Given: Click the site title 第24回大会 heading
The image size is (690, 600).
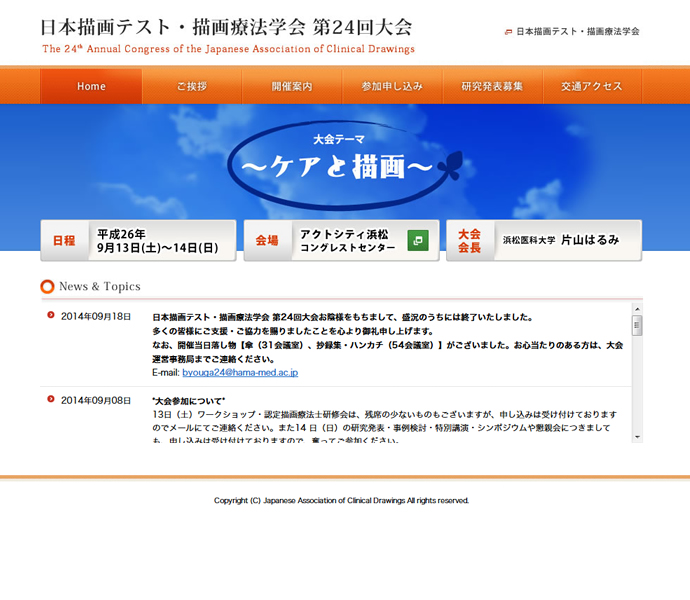Looking at the screenshot, I should point(226,27).
